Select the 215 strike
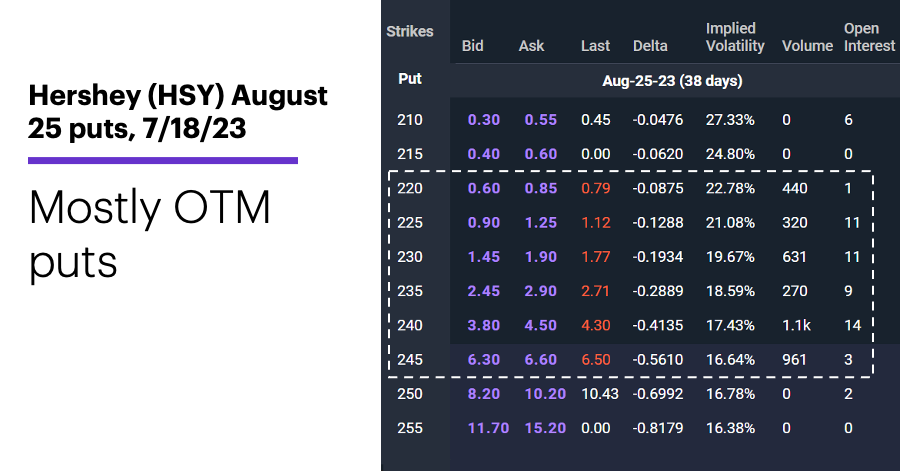The width and height of the screenshot is (900, 471). pyautogui.click(x=410, y=154)
